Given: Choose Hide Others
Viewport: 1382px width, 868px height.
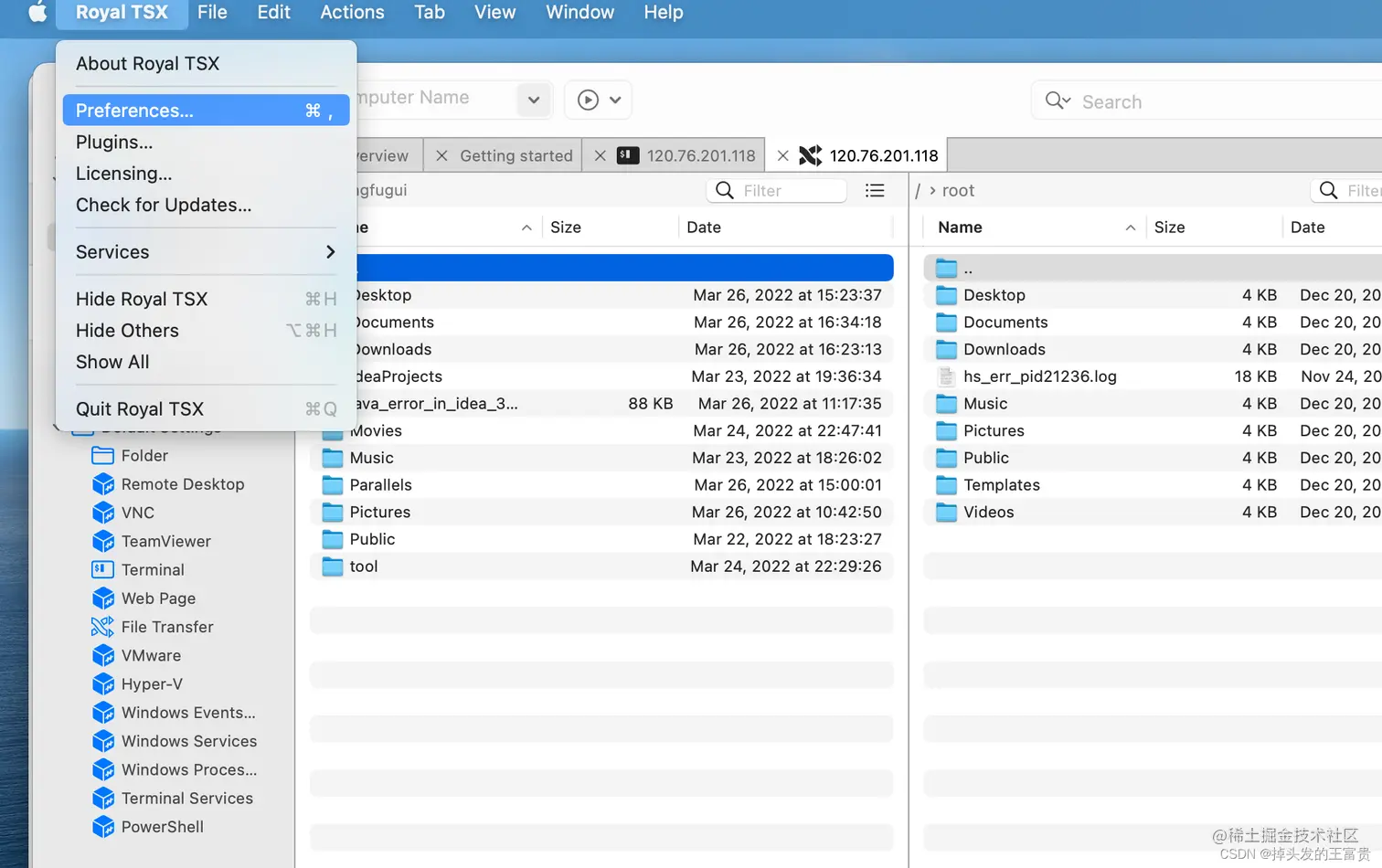Looking at the screenshot, I should [x=206, y=331].
